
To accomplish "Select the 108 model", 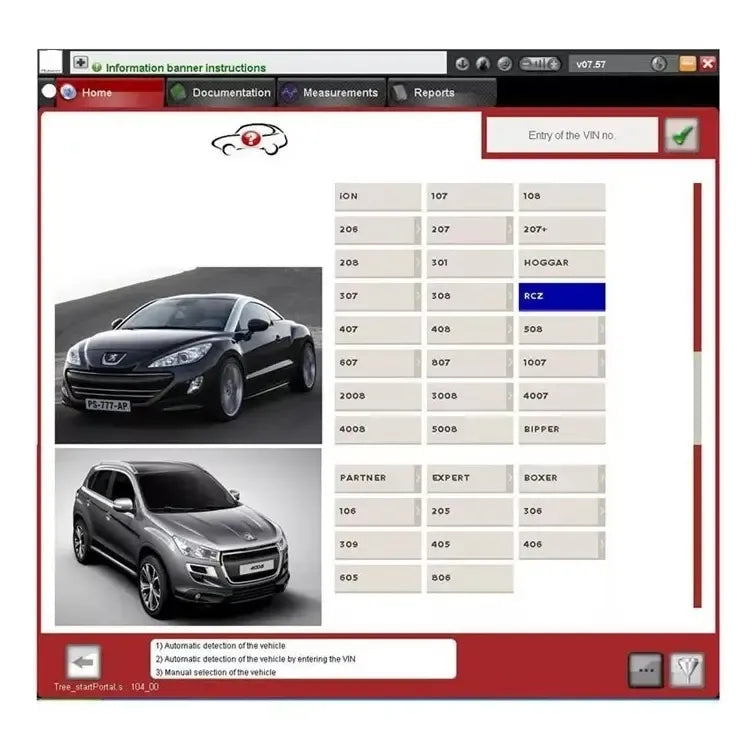I will (x=562, y=196).
